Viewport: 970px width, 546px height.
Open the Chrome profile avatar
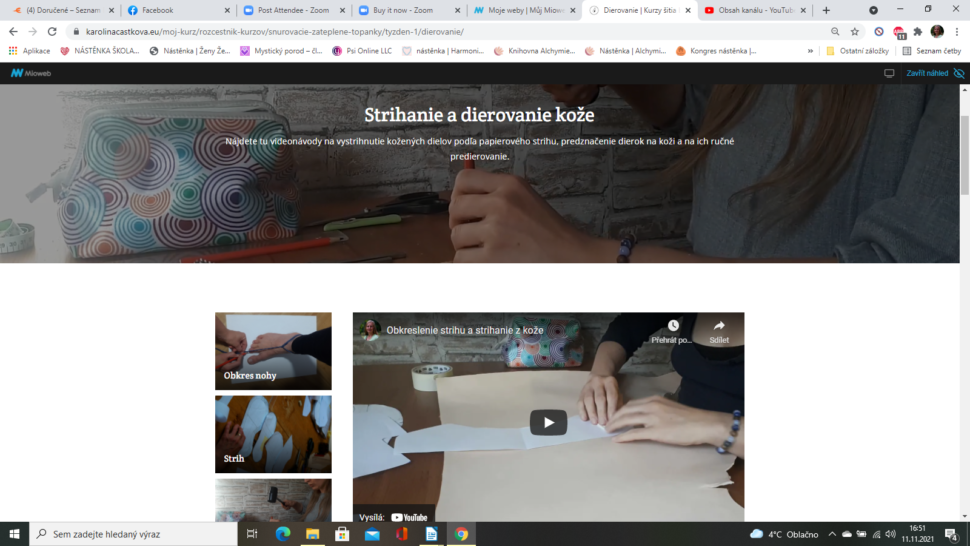[x=937, y=32]
